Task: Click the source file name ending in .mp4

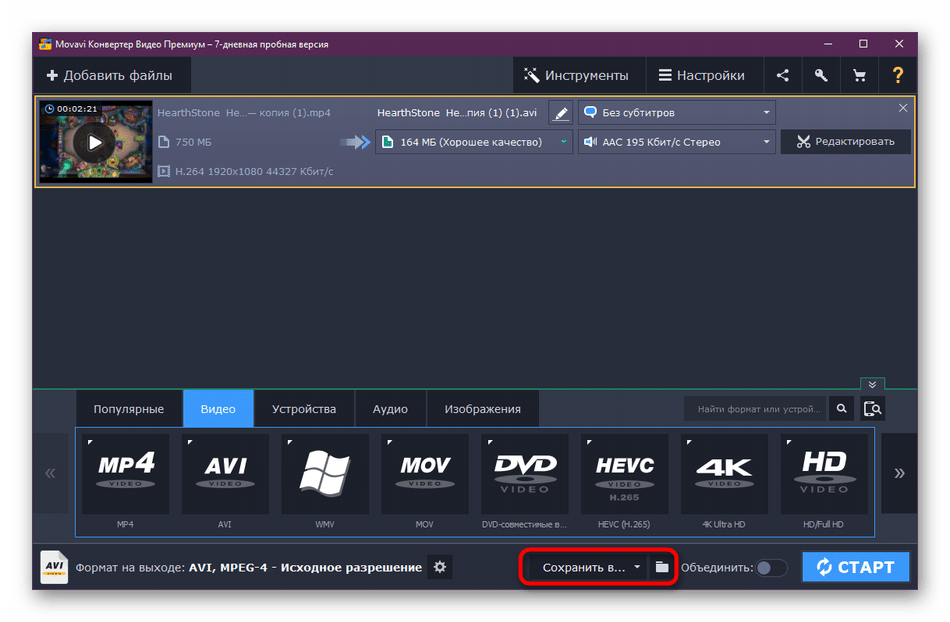Action: tap(244, 113)
